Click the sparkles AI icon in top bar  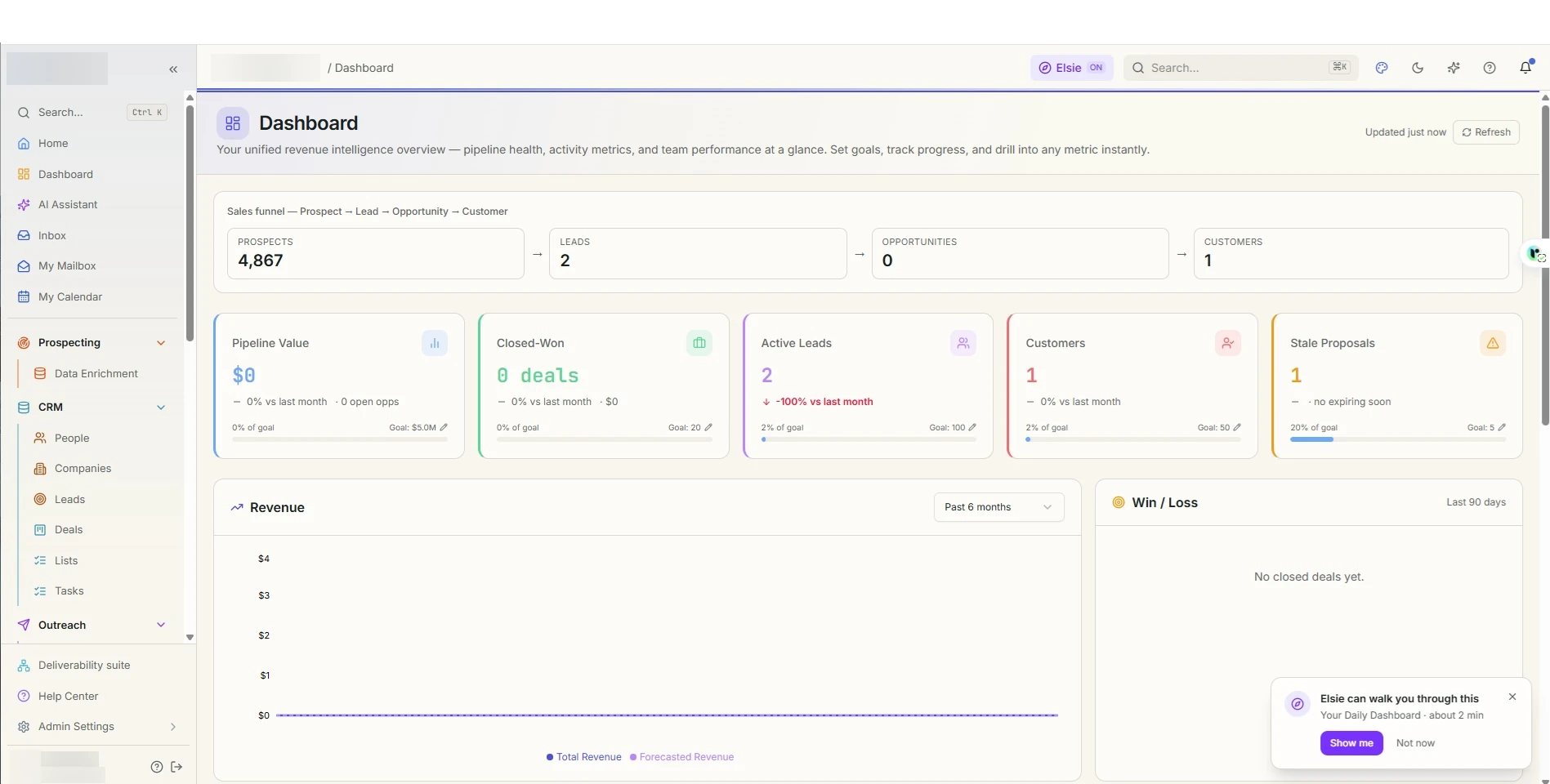click(x=1454, y=68)
